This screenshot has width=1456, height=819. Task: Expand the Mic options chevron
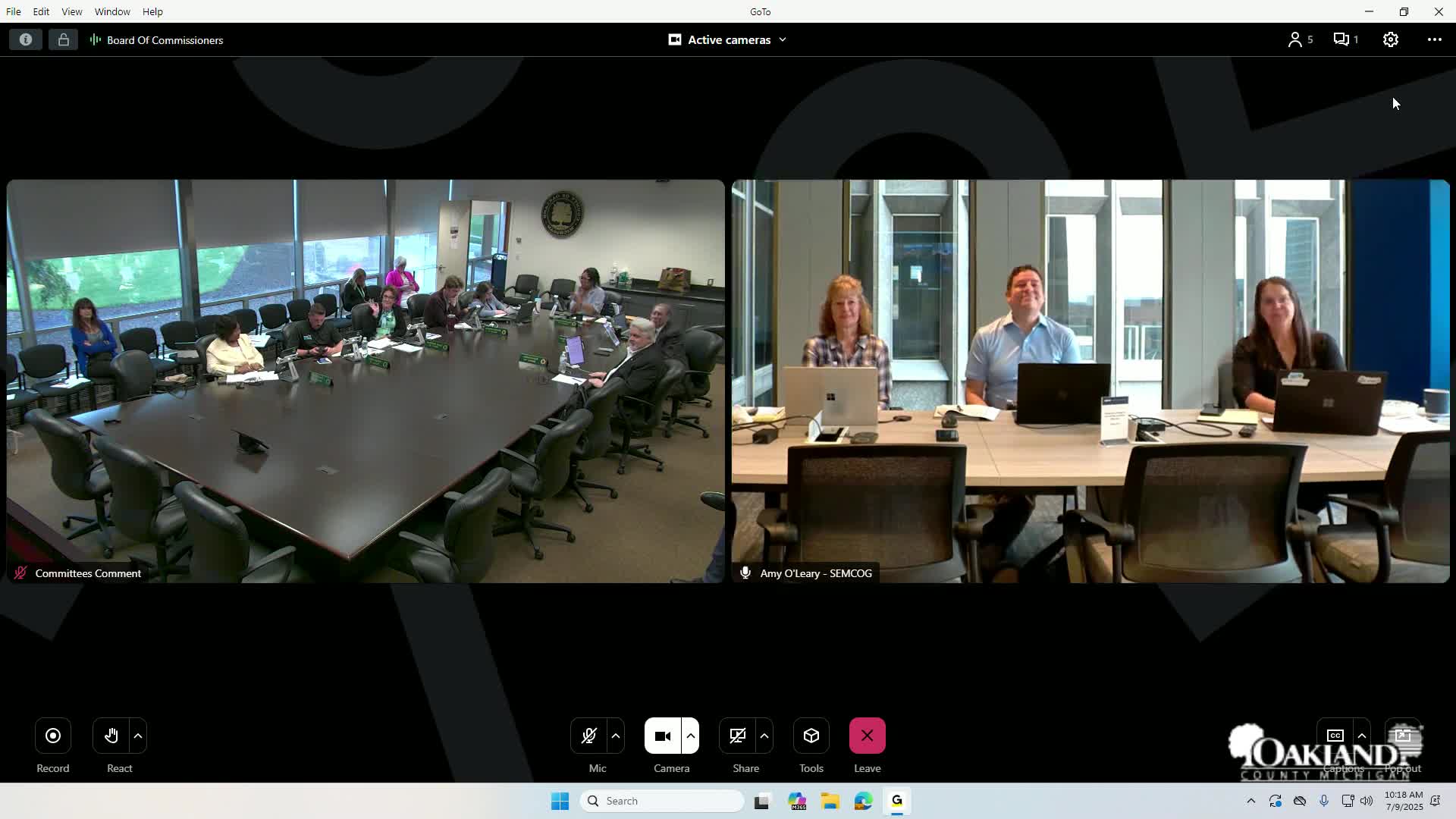pos(616,736)
